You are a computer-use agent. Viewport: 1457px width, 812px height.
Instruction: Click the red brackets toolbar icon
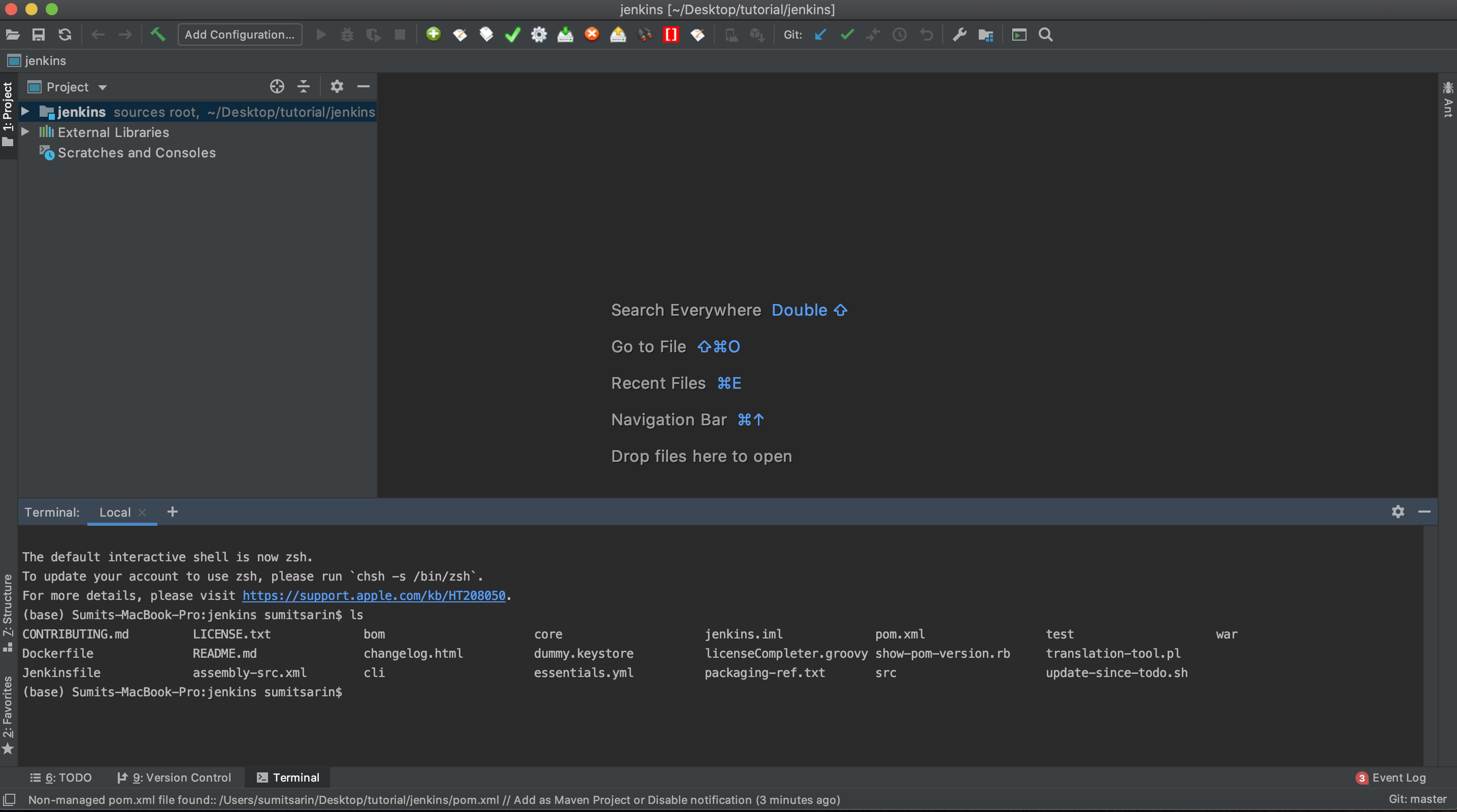coord(671,35)
